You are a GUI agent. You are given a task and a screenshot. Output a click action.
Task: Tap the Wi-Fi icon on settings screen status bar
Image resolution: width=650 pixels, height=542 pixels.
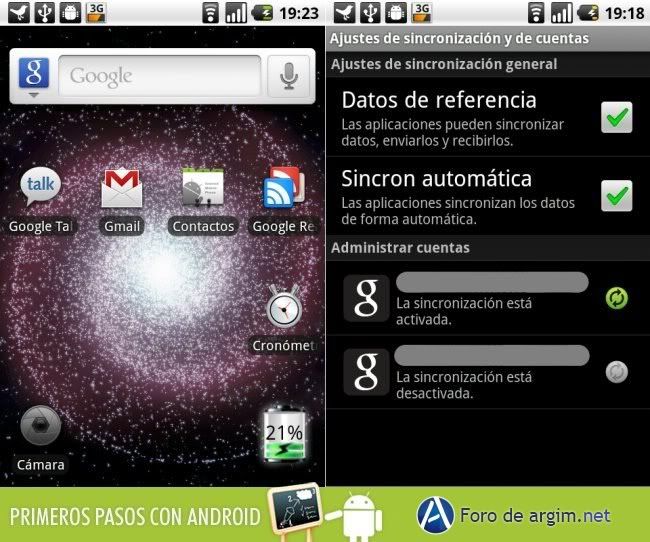coord(536,12)
